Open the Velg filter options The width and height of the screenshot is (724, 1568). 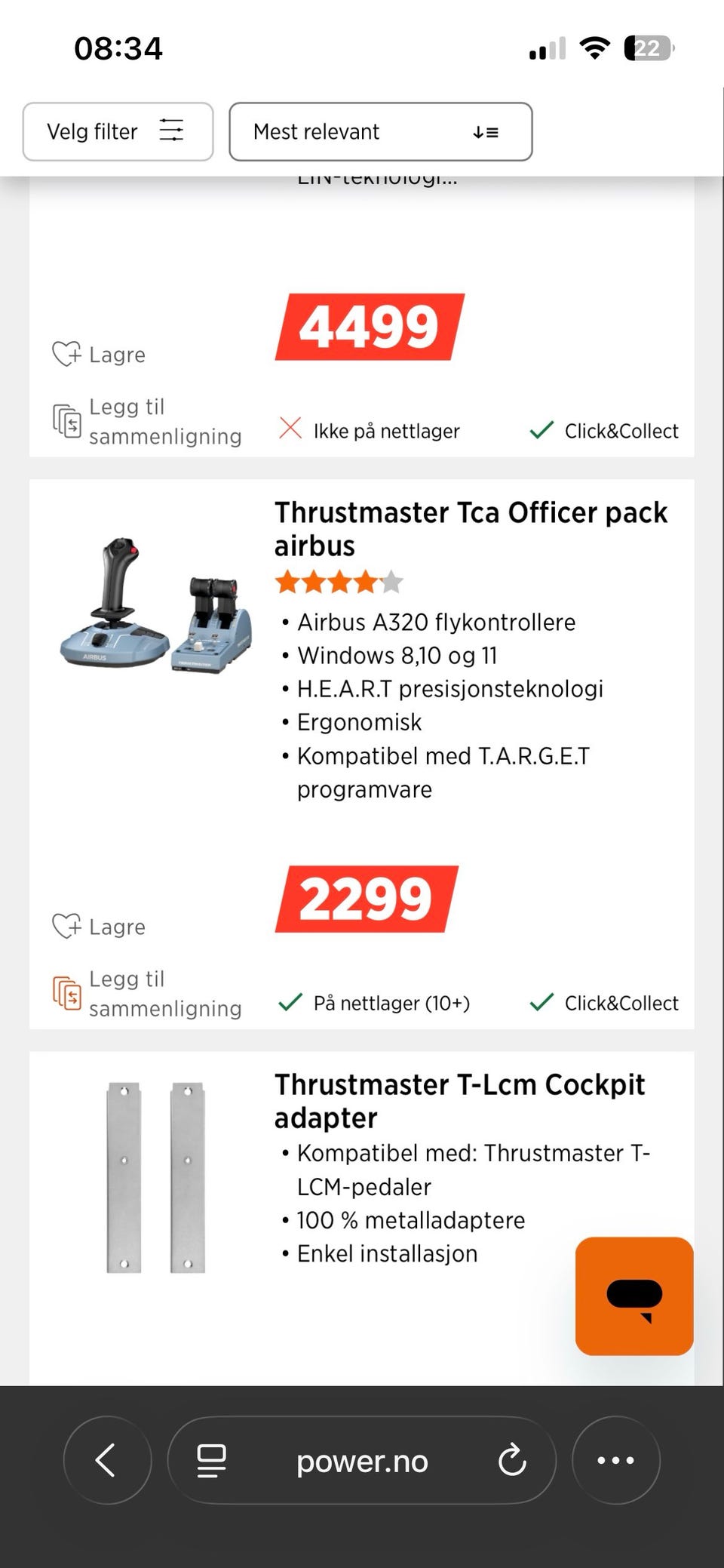click(118, 132)
